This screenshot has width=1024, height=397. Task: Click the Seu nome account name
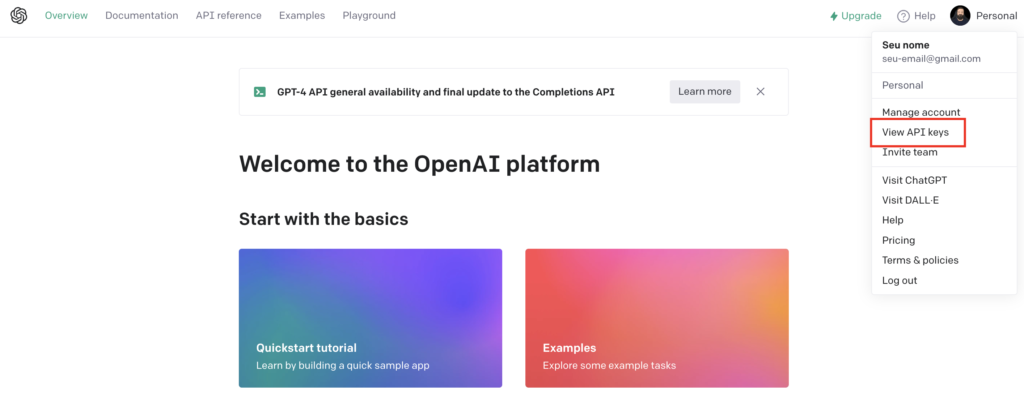[905, 45]
